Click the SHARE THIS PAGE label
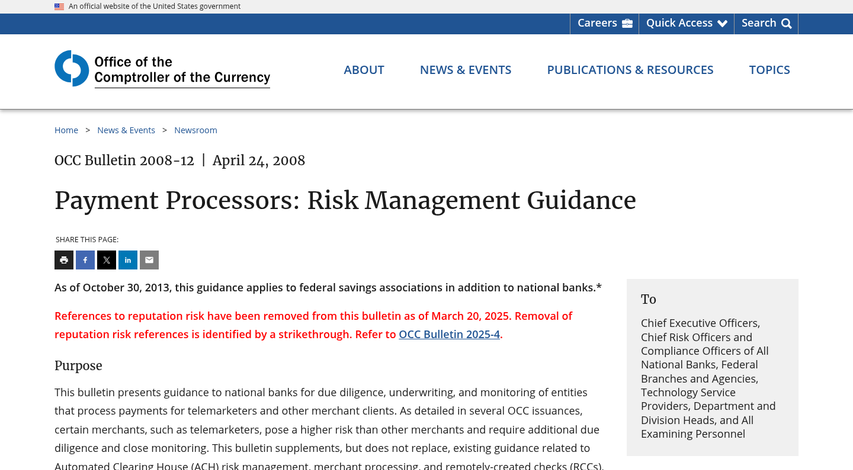 pyautogui.click(x=87, y=239)
